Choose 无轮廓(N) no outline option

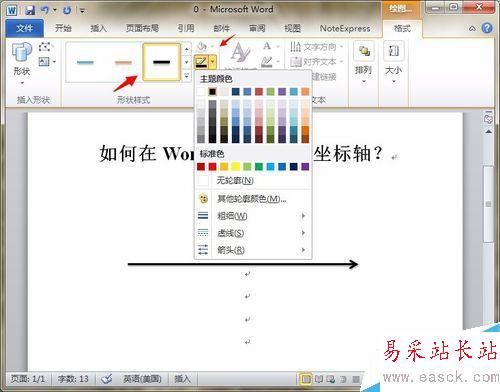[253, 181]
